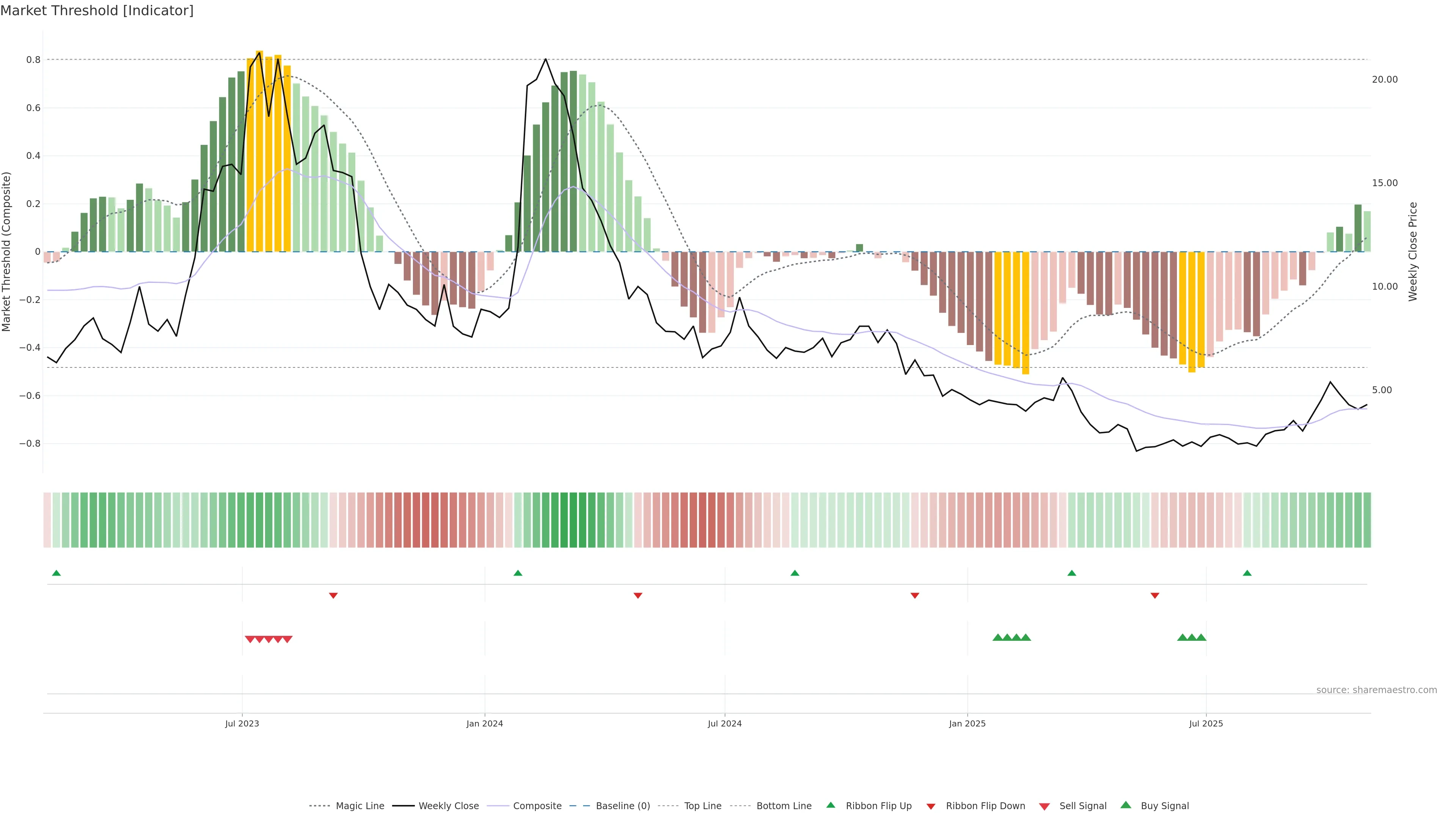This screenshot has height=819, width=1456.
Task: Hide the Composite line via legend
Action: point(537,805)
